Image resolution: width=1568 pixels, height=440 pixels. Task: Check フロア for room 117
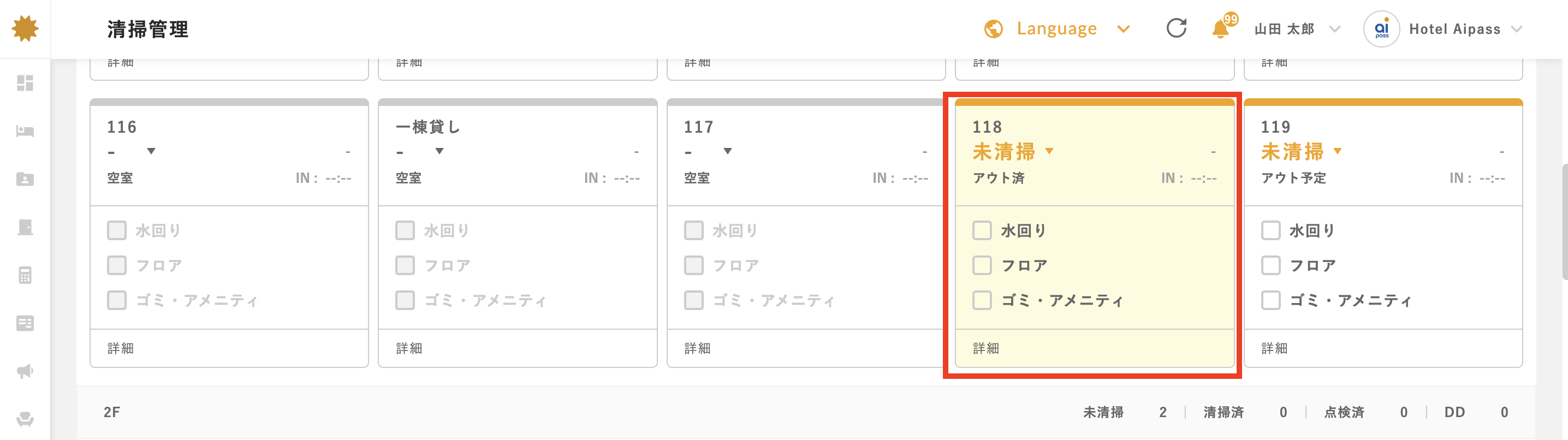(x=693, y=265)
